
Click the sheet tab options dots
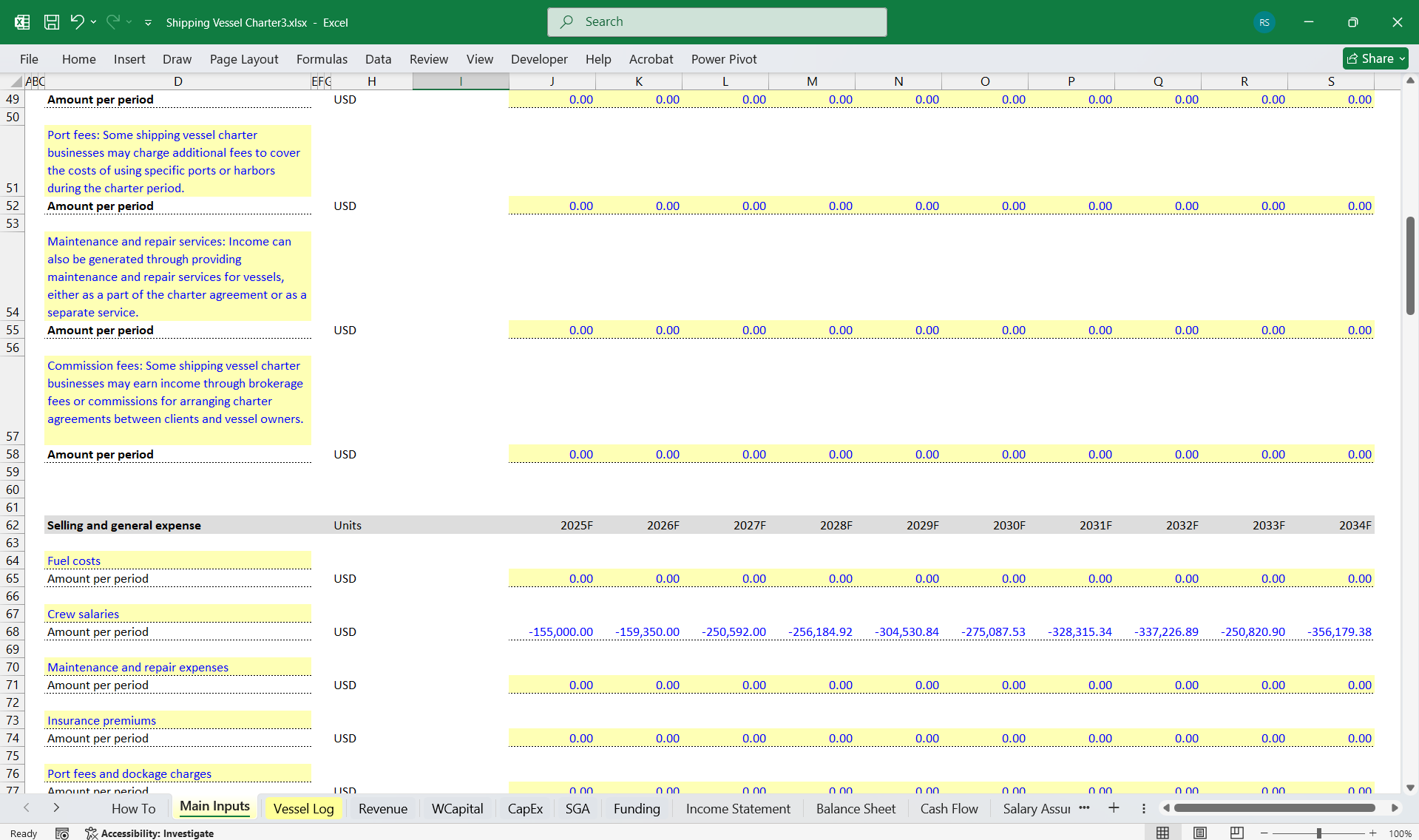point(1143,808)
